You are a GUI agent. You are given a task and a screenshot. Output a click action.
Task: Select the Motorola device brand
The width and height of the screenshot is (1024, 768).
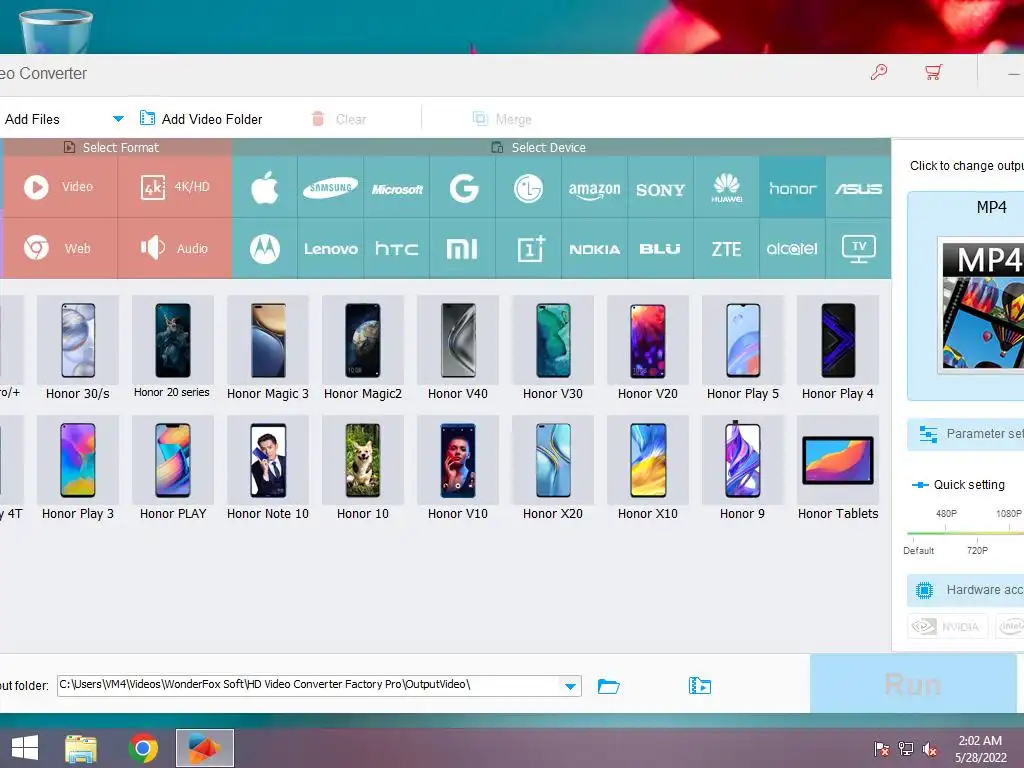[264, 249]
